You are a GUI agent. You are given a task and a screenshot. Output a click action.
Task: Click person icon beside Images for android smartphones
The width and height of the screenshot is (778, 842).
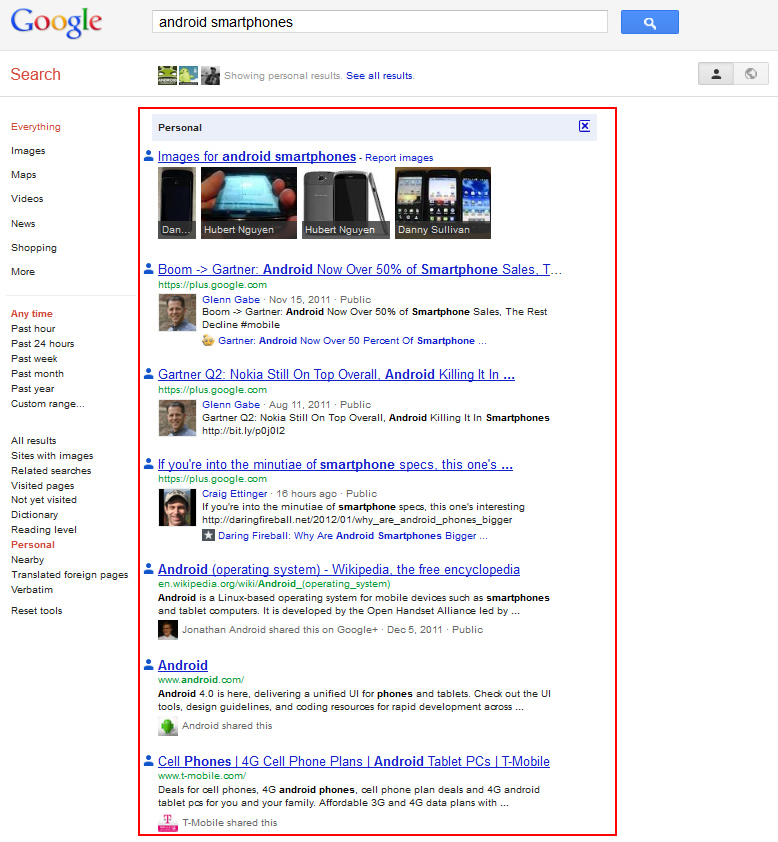pos(149,156)
